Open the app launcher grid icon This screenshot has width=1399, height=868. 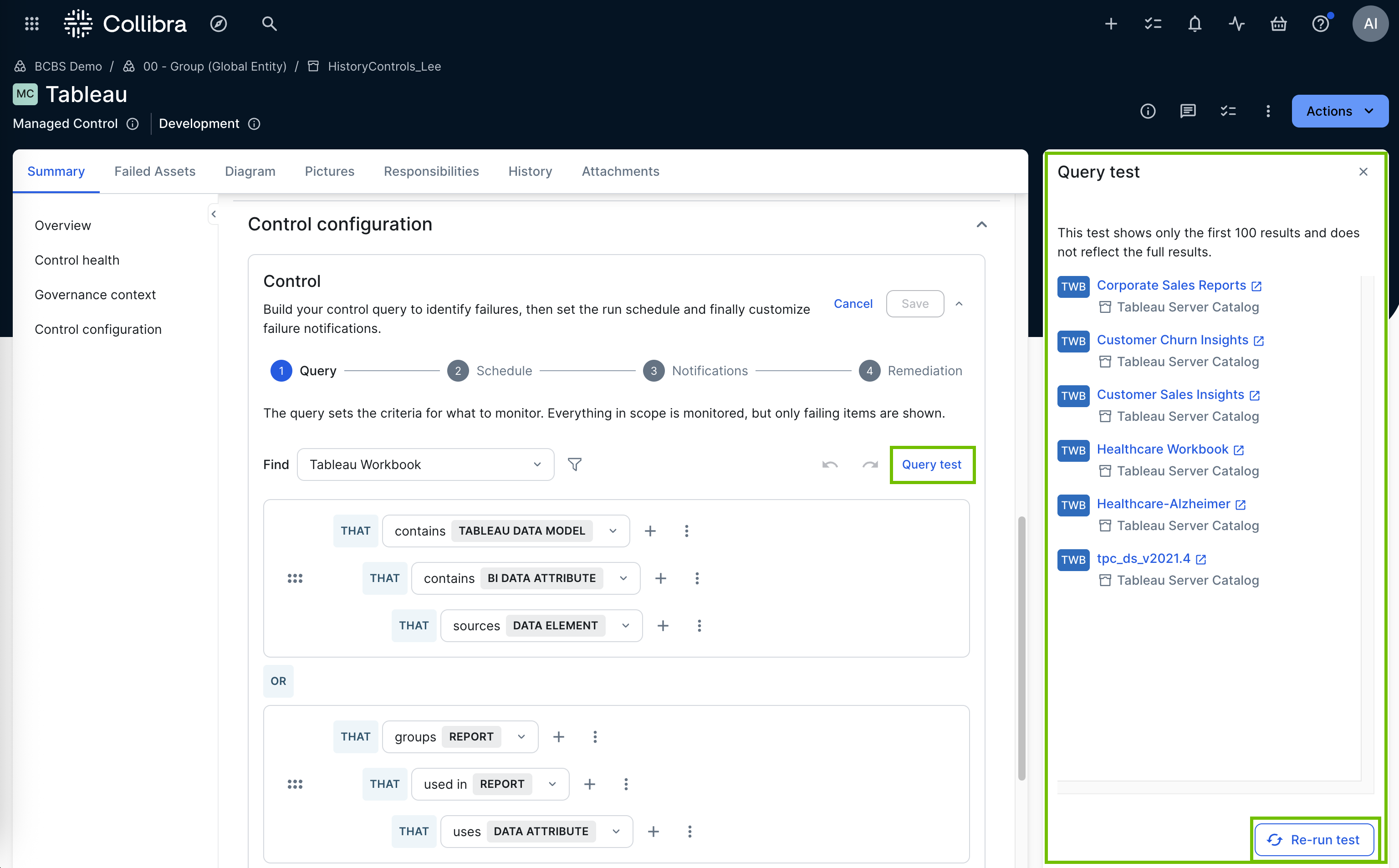[x=32, y=24]
